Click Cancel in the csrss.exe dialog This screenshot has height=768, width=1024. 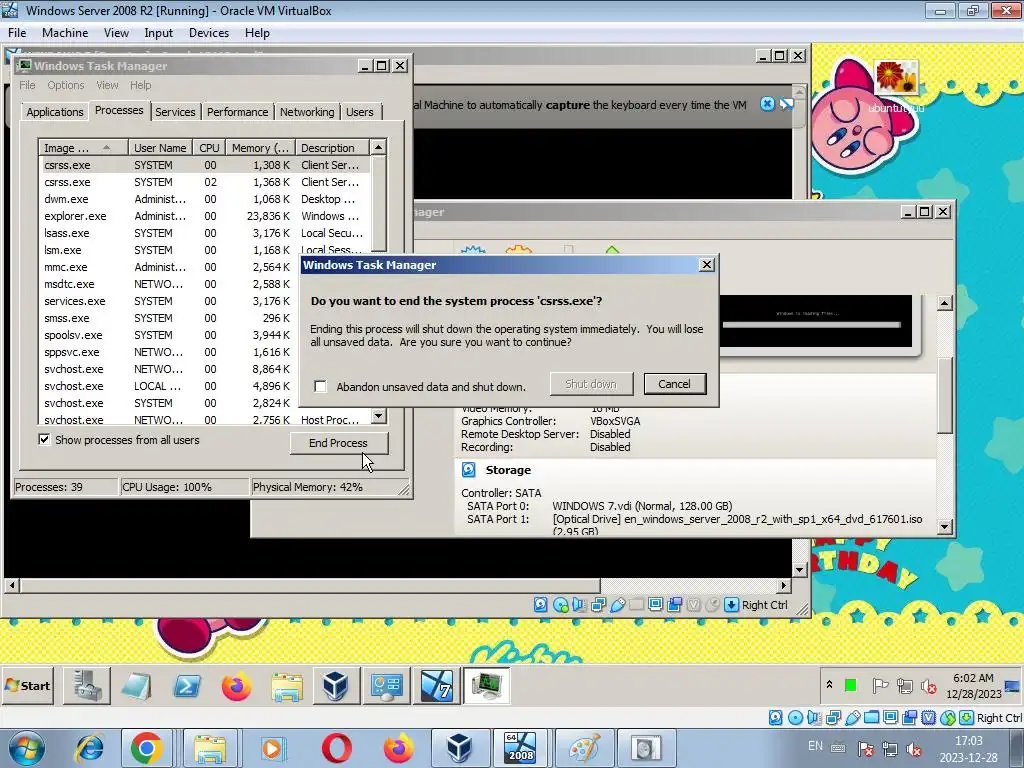pos(675,384)
